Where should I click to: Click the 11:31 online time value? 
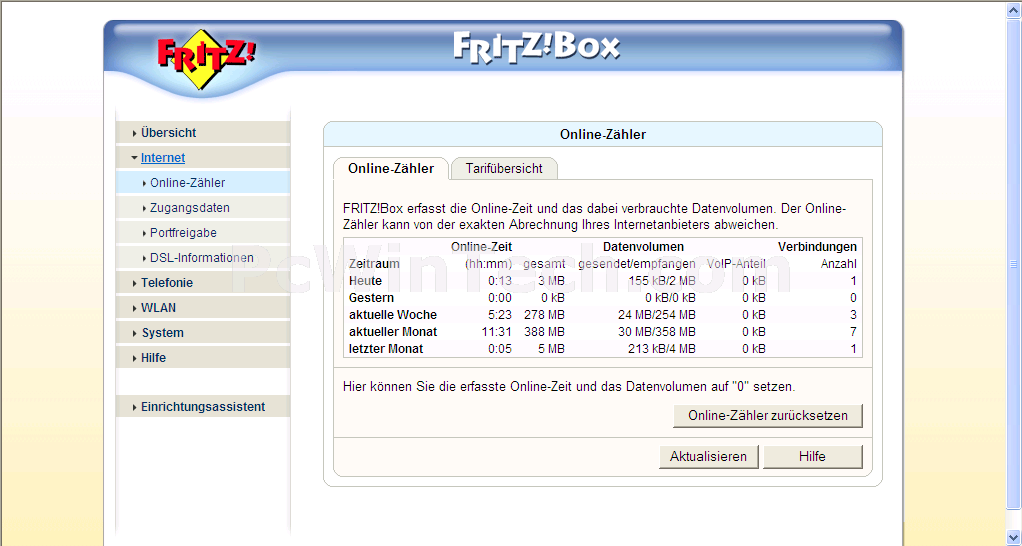497,332
